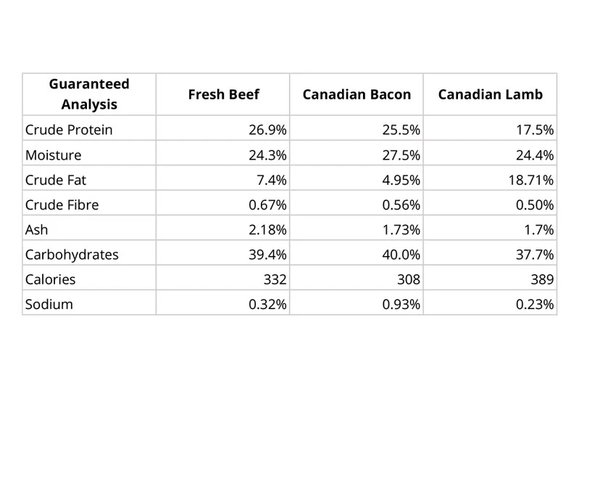Click the 2.18% ash value
The height and width of the screenshot is (486, 600).
coord(267,230)
